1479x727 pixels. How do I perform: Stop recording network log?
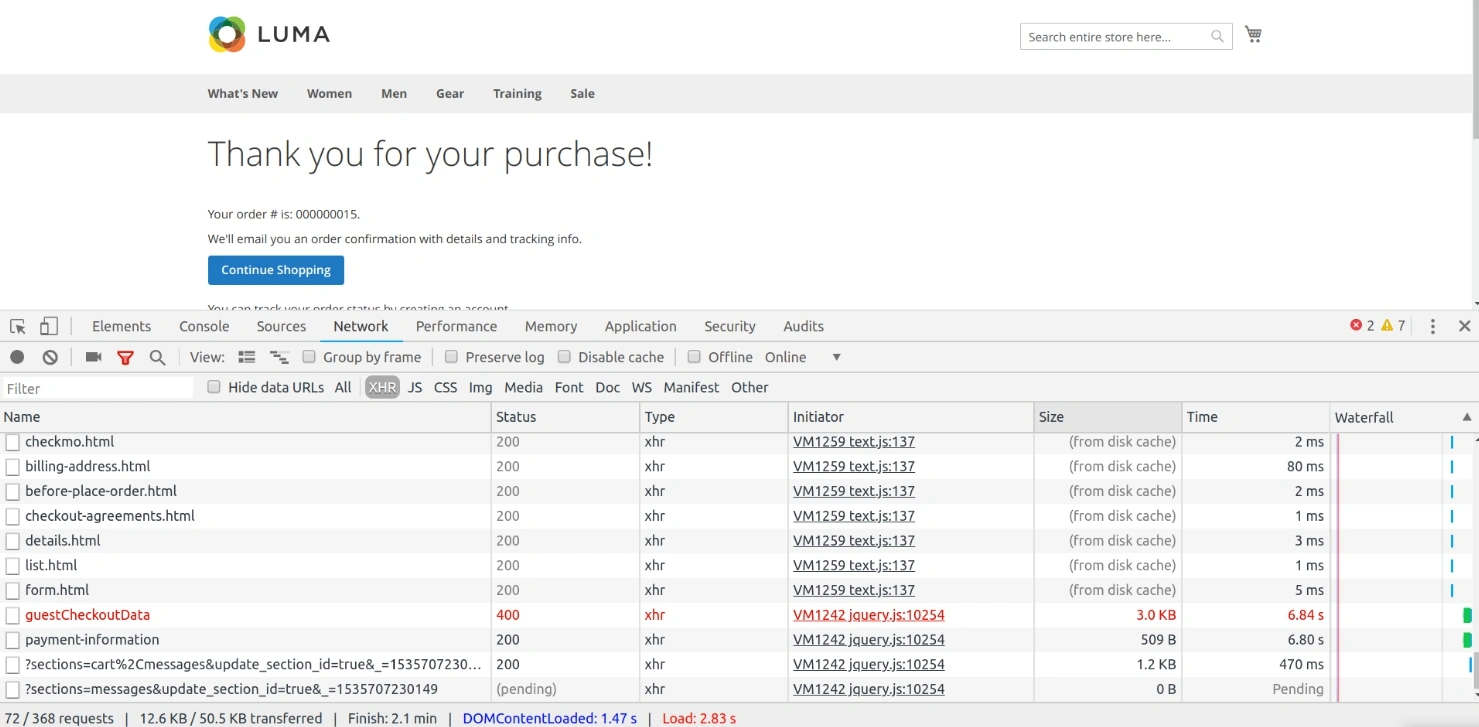pyautogui.click(x=16, y=357)
